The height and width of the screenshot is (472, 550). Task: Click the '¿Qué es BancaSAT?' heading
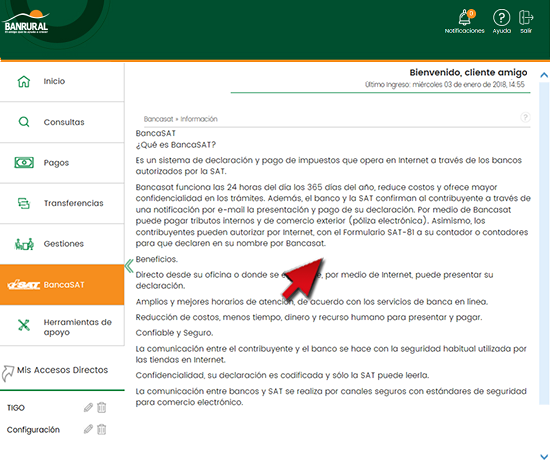[176, 145]
